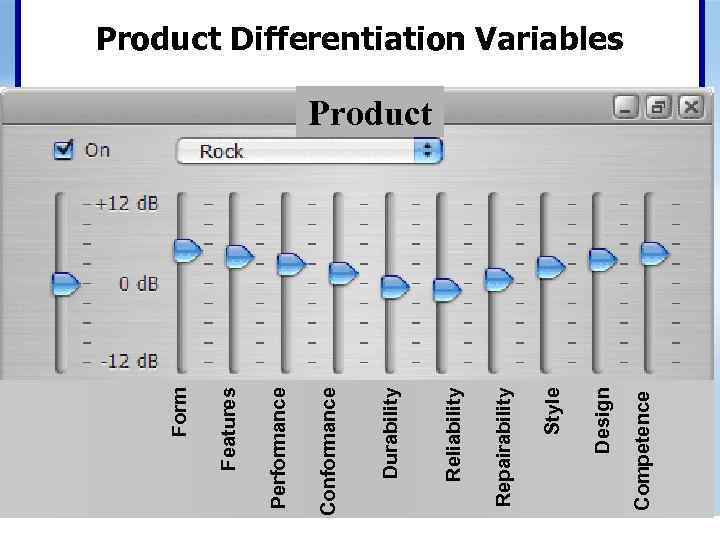Open the Rock preset dropdown

[309, 151]
